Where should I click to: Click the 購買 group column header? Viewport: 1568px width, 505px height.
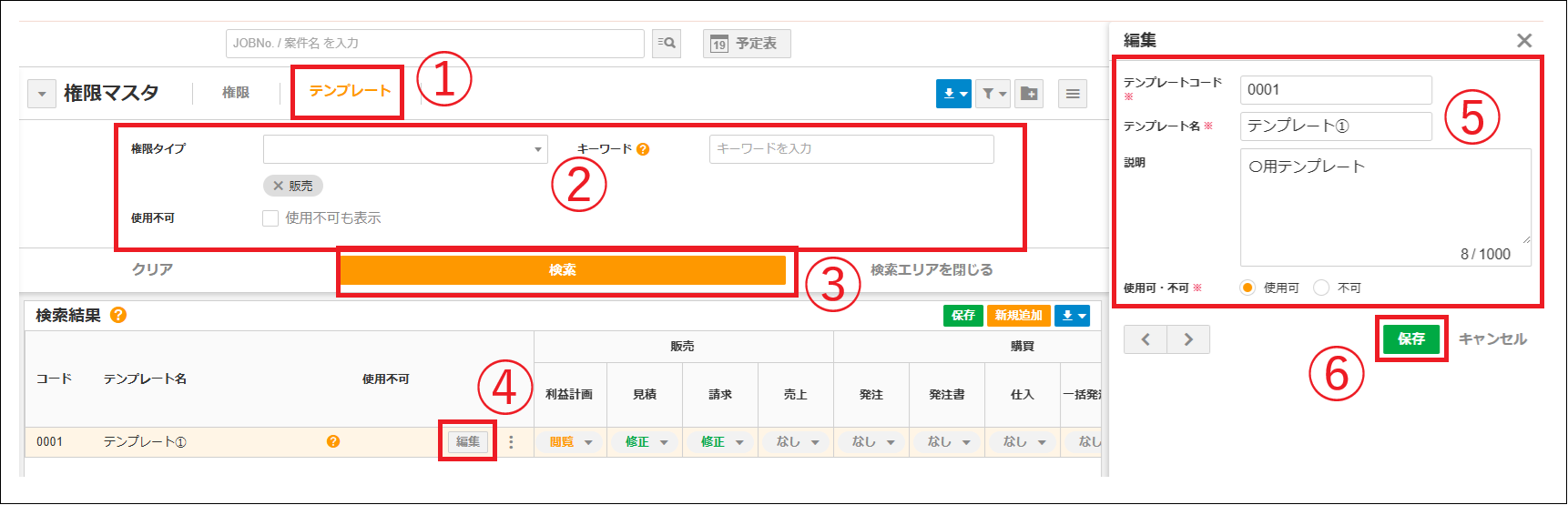[1023, 347]
